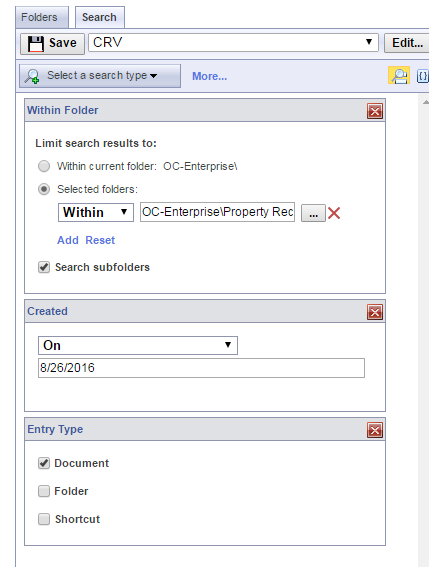The width and height of the screenshot is (429, 567).
Task: Click the highlighted search pane icon
Action: (399, 76)
